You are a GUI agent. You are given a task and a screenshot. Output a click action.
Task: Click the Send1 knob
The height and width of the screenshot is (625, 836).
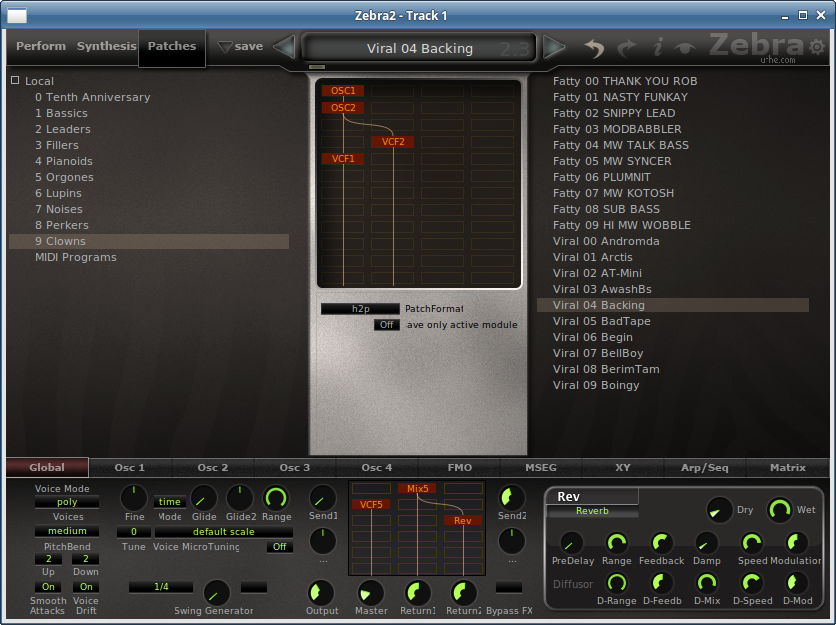(x=323, y=498)
